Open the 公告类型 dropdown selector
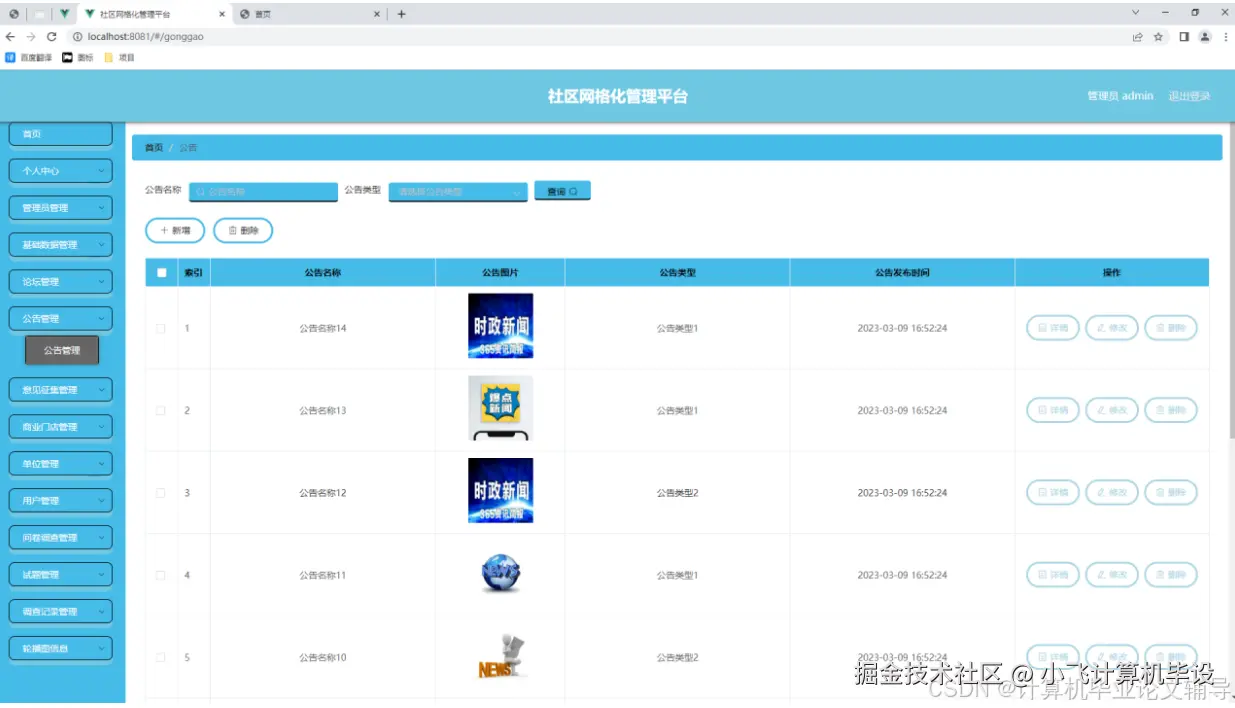Viewport: 1235px width, 708px height. 457,190
